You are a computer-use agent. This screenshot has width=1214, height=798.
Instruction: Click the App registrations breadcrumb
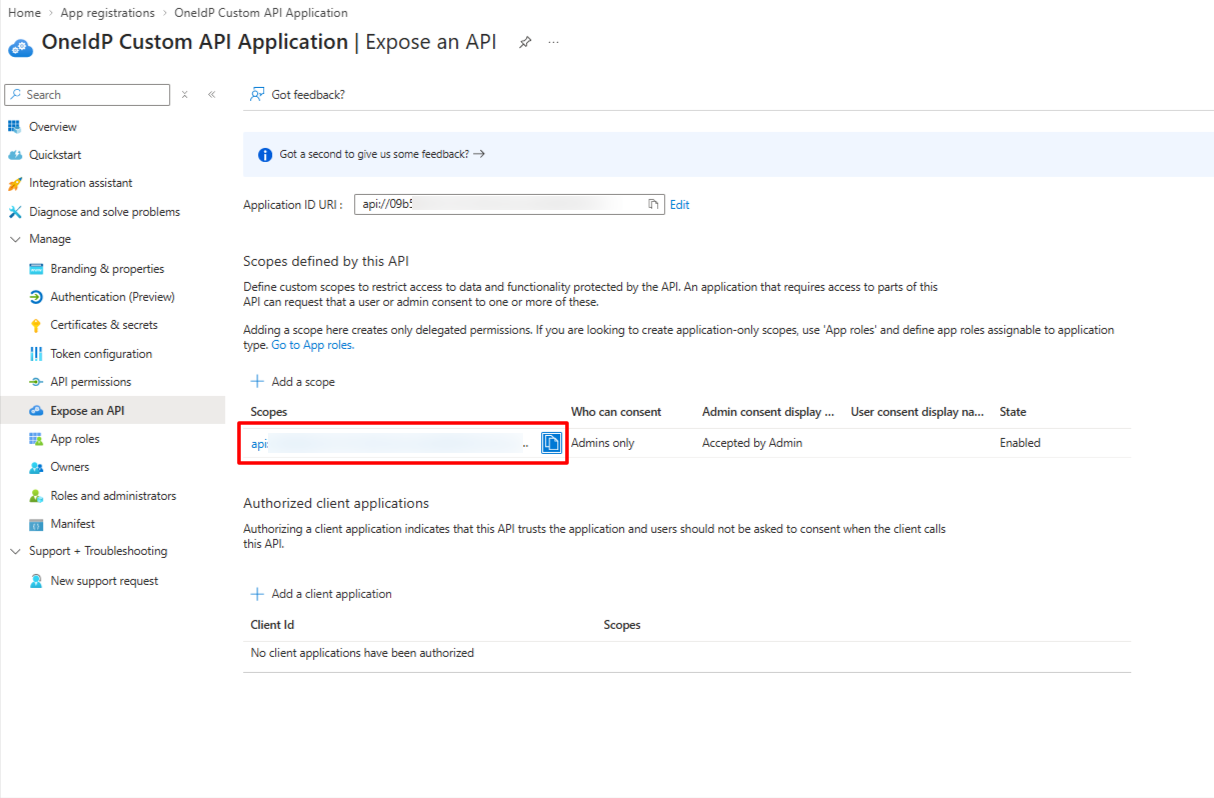tap(107, 13)
